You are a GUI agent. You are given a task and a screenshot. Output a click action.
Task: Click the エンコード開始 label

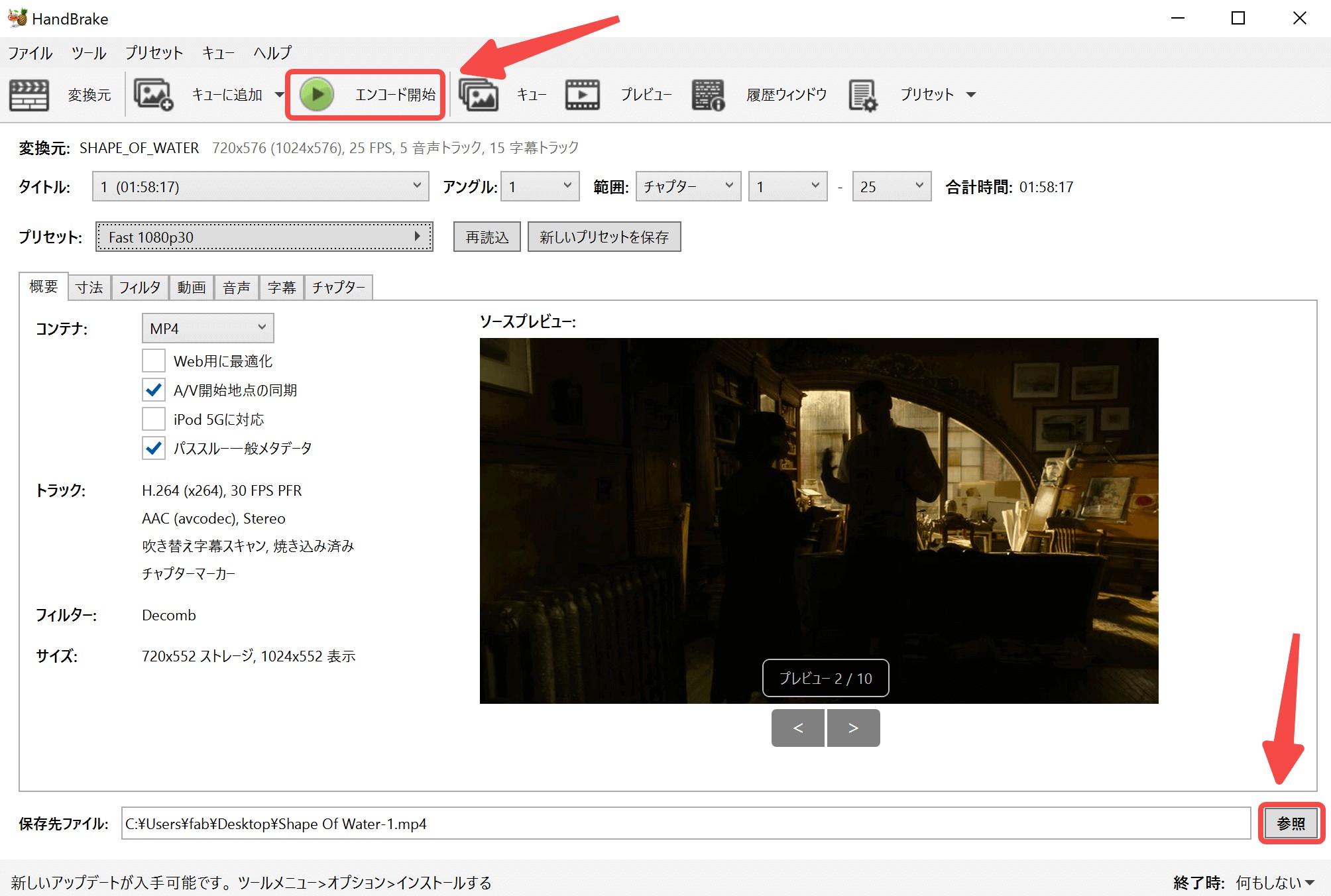[396, 95]
